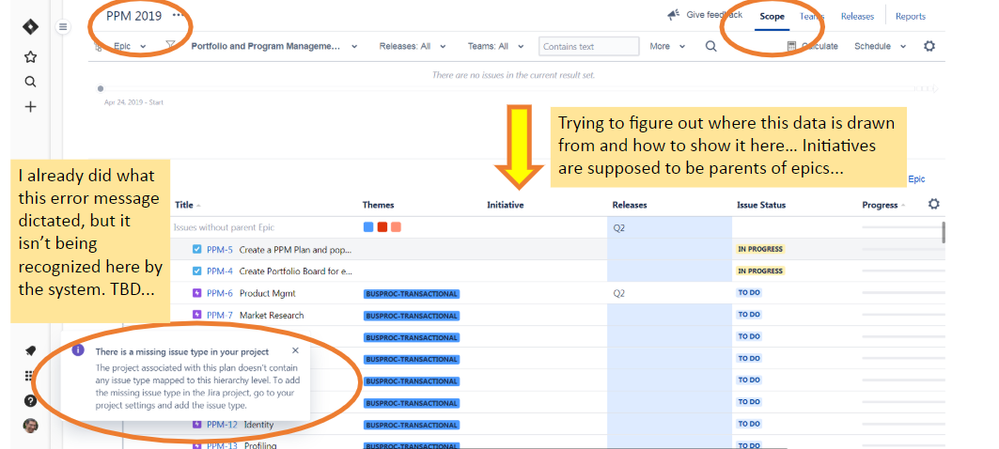Open Starred items in the sidebar

tap(30, 57)
